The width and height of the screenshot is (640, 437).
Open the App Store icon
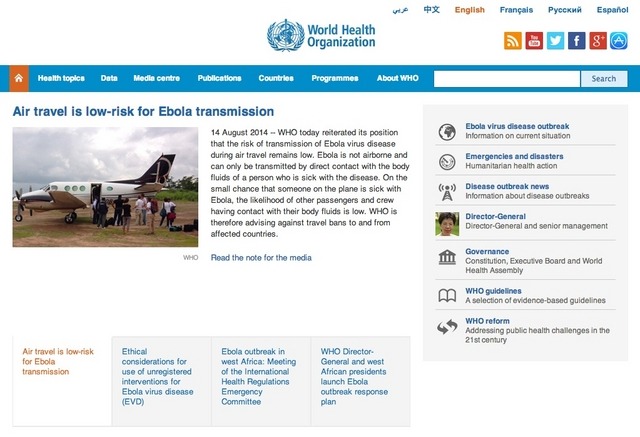(x=620, y=41)
